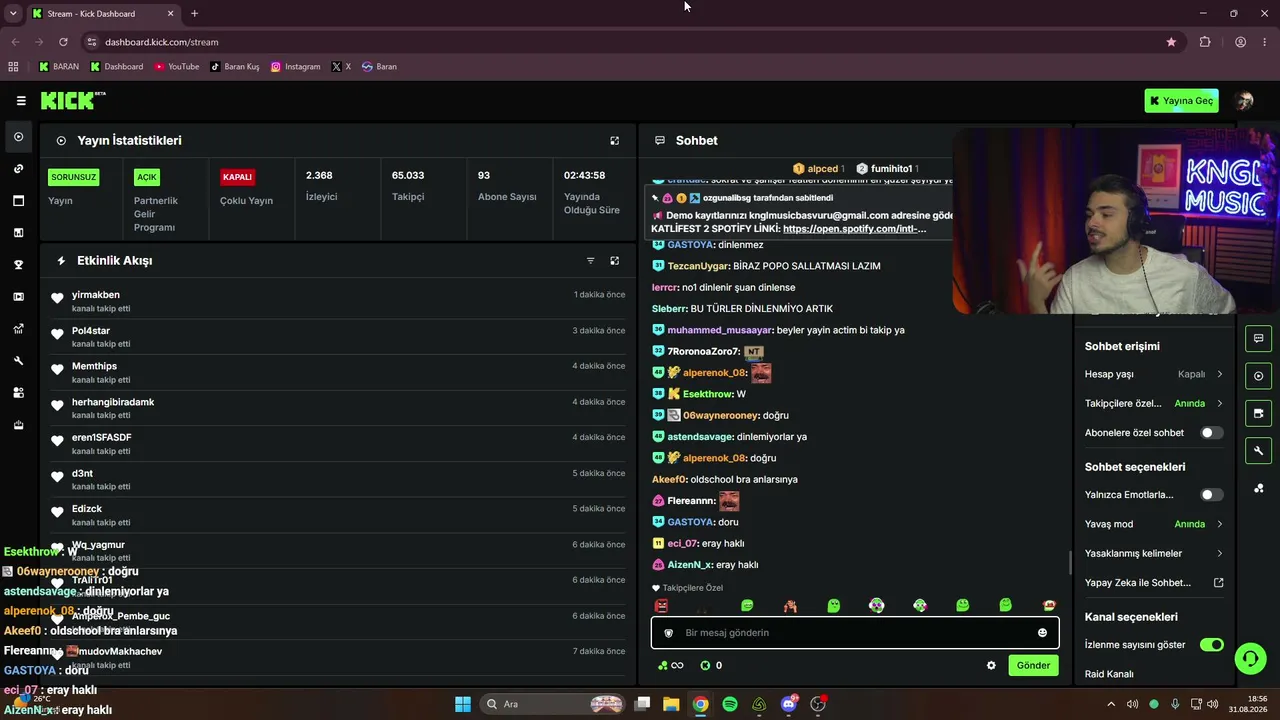Viewport: 1280px width, 720px height.
Task: Filter the Etkinlik Akışı activity feed
Action: click(590, 261)
